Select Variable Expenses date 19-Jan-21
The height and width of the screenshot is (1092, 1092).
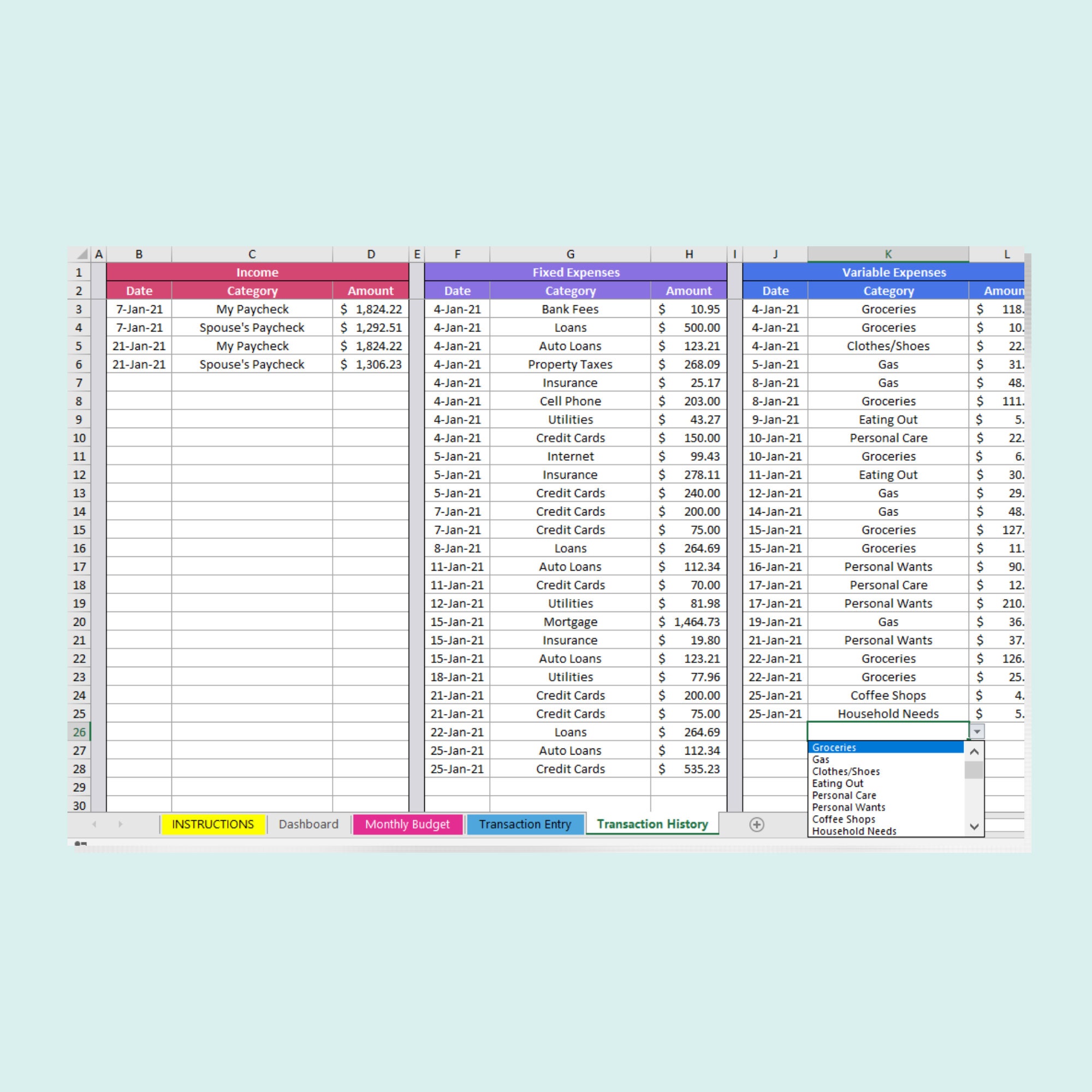tap(775, 622)
